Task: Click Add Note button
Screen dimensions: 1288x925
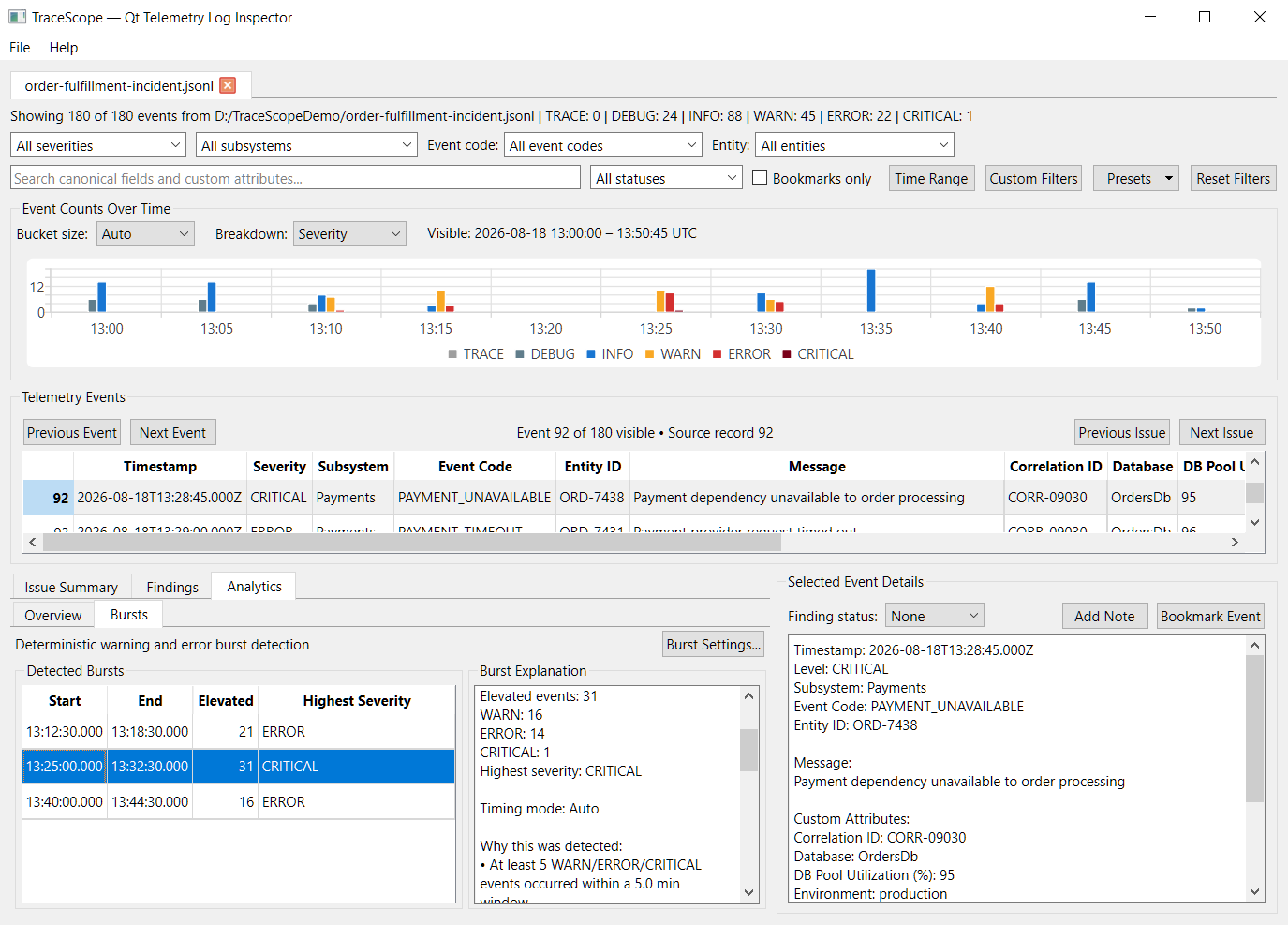Action: click(1104, 616)
